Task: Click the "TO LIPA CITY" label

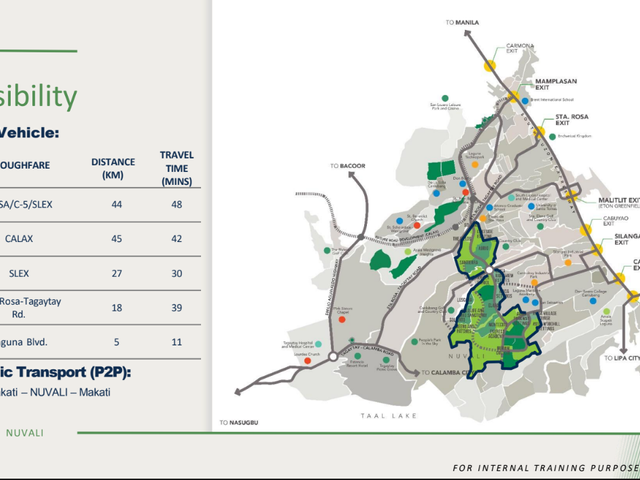Action: 622,358
